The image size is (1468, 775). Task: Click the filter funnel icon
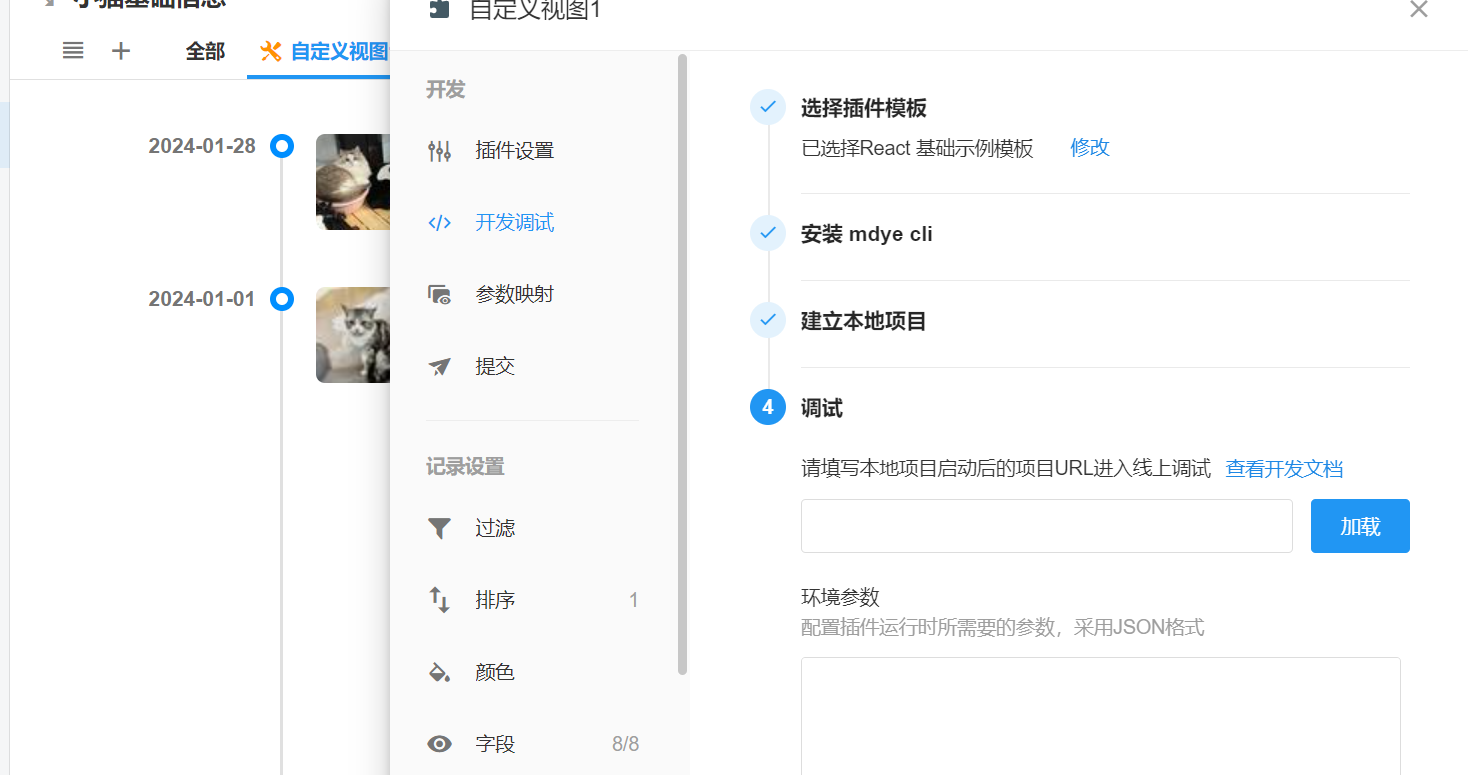439,529
